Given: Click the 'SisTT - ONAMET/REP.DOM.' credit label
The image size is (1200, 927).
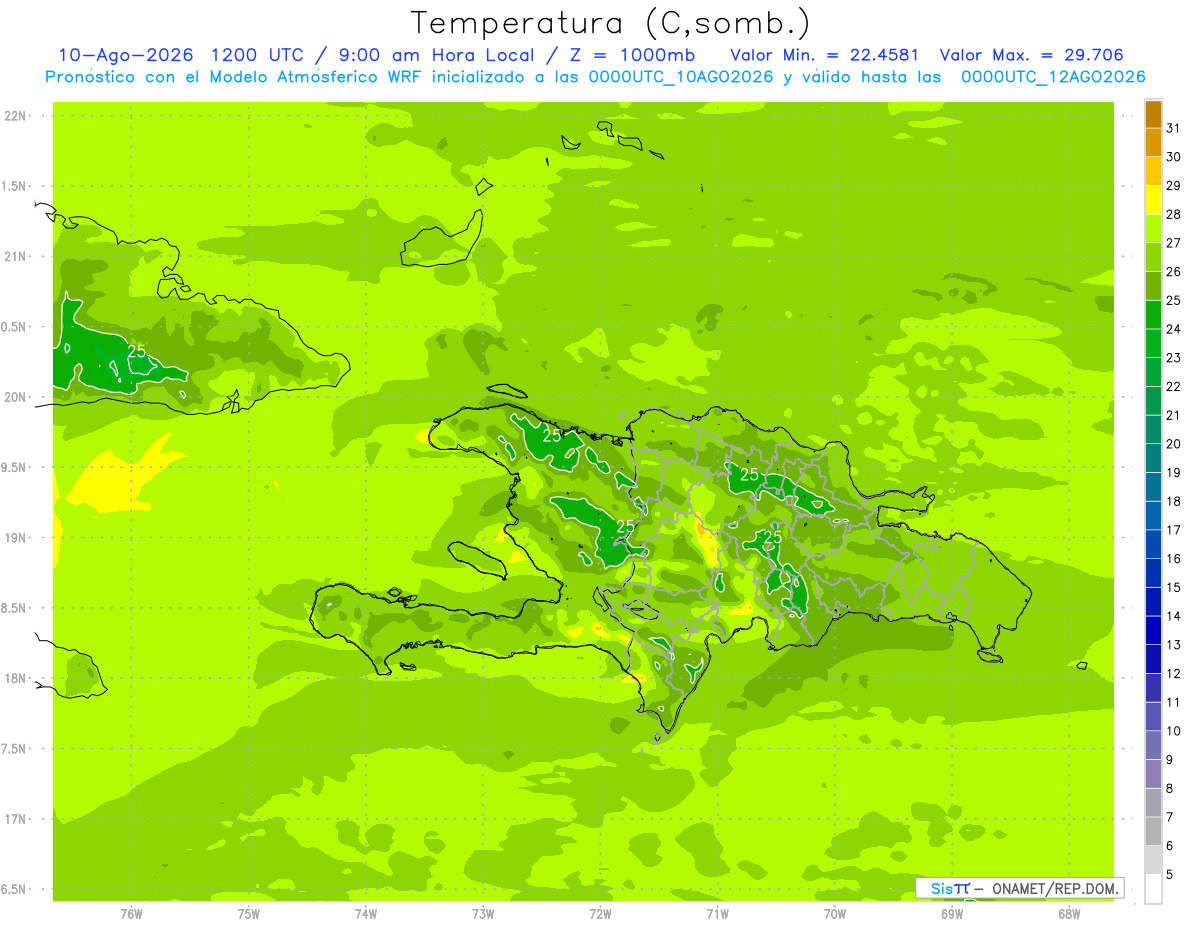Looking at the screenshot, I should [x=1020, y=888].
